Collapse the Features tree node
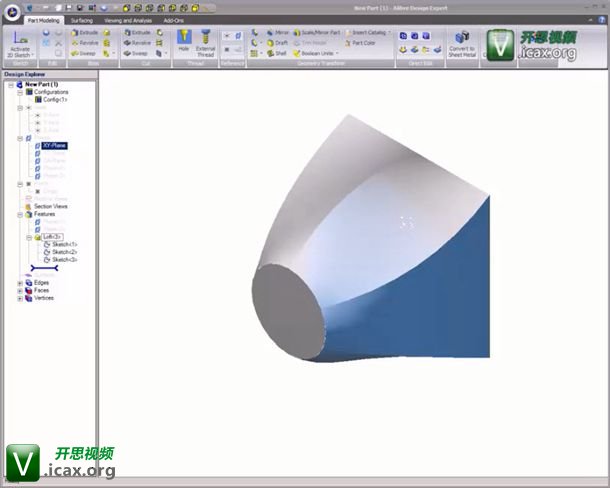The width and height of the screenshot is (610, 488). tap(20, 214)
